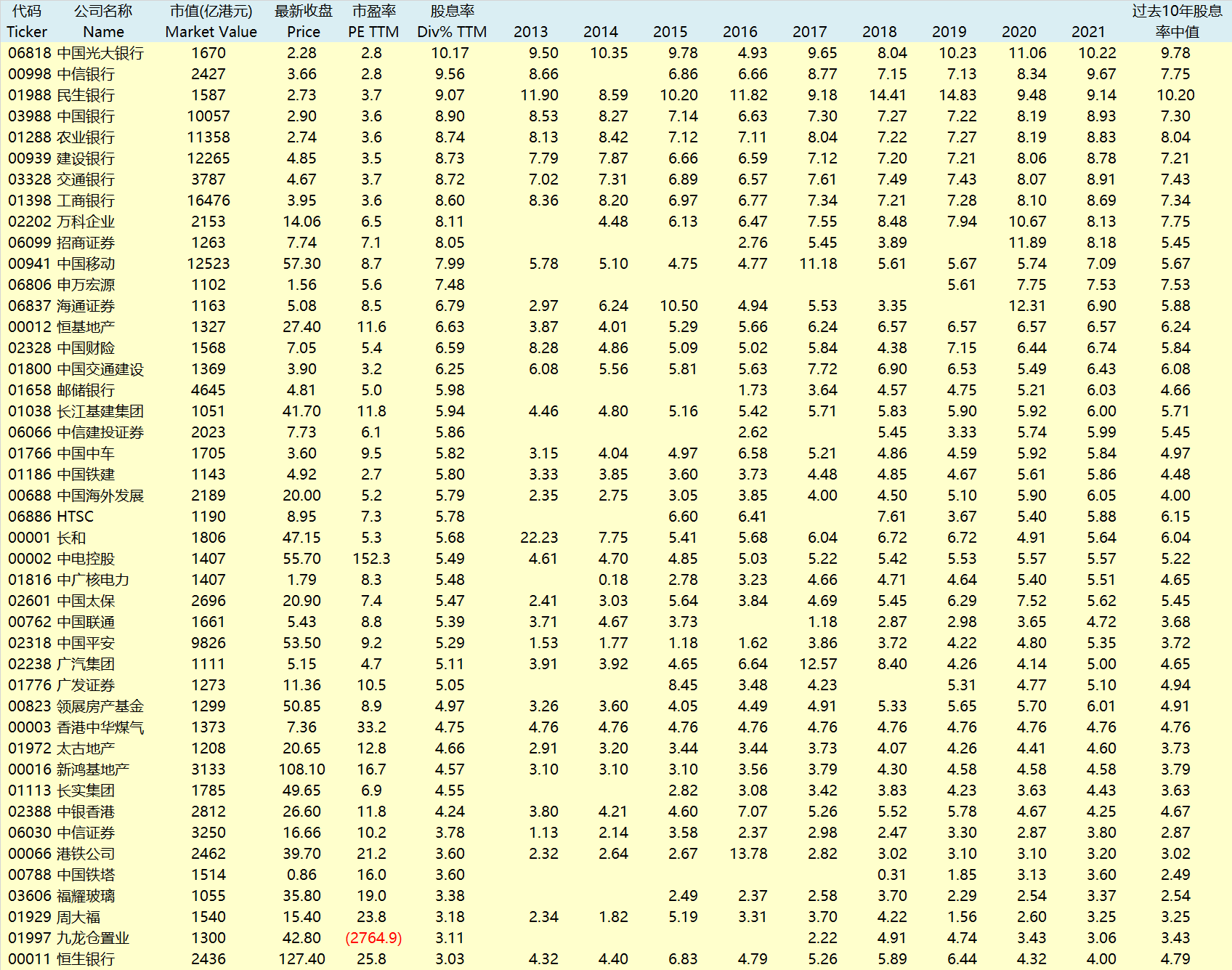The height and width of the screenshot is (970, 1232).
Task: Click the 06066 中信建投证券 cell
Action: pyautogui.click(x=76, y=432)
